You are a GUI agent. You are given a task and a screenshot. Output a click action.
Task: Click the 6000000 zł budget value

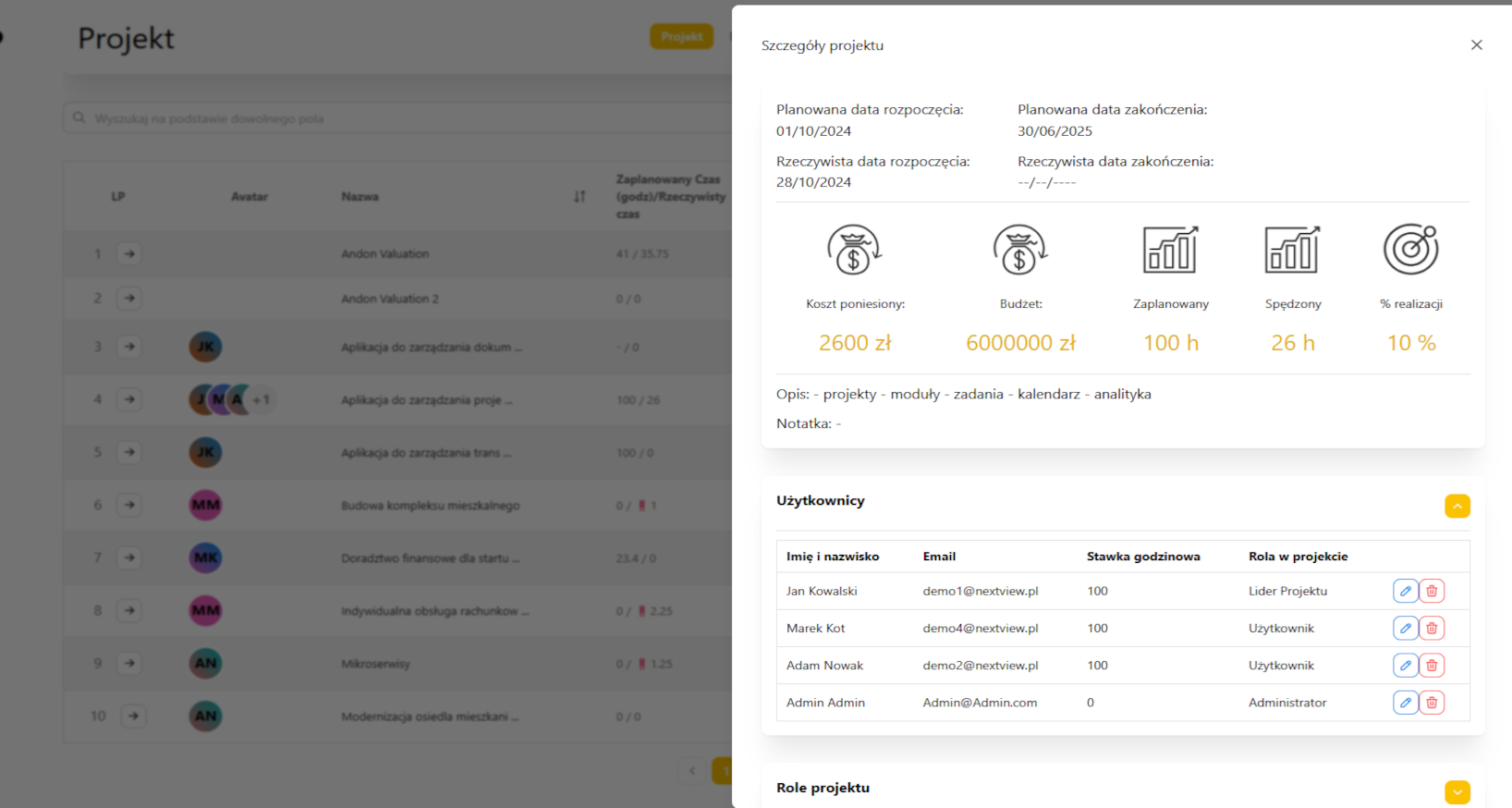(x=1020, y=343)
